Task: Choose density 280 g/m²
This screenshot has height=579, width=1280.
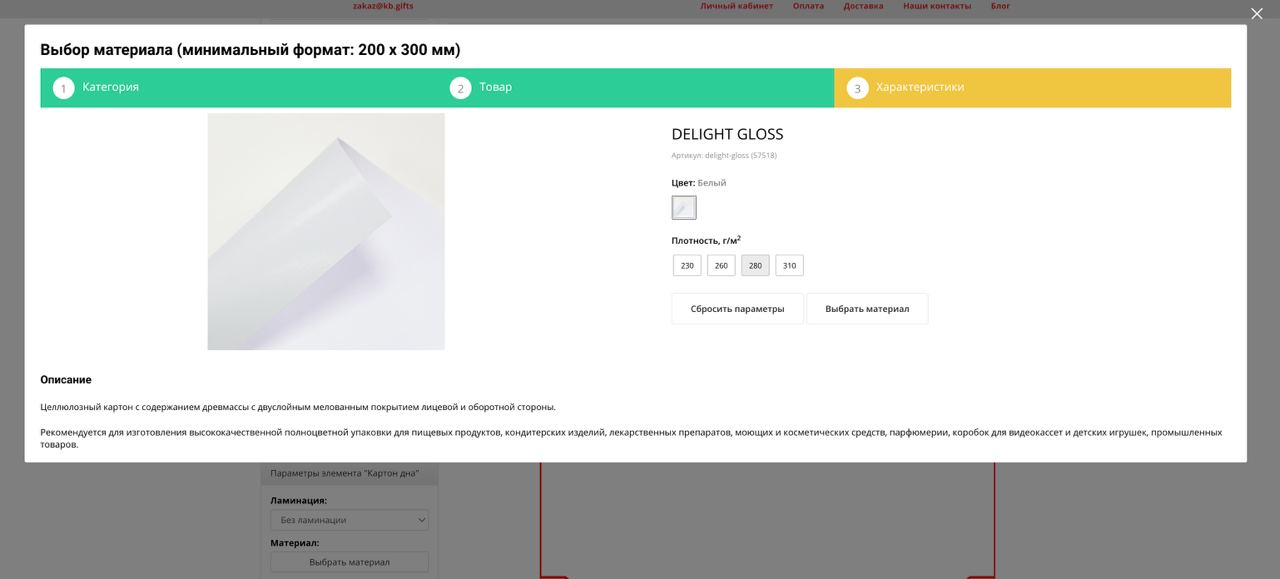Action: click(755, 266)
